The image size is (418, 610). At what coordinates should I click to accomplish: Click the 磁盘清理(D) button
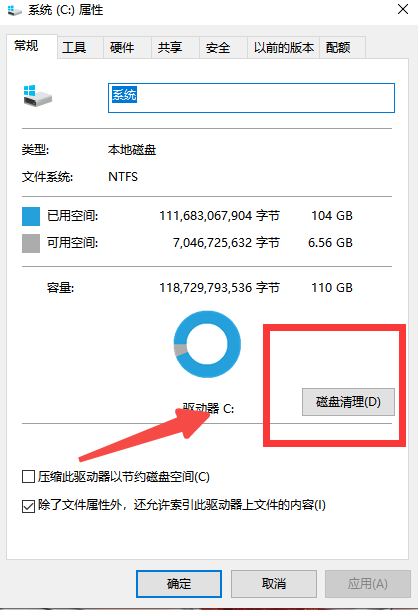pyautogui.click(x=348, y=402)
